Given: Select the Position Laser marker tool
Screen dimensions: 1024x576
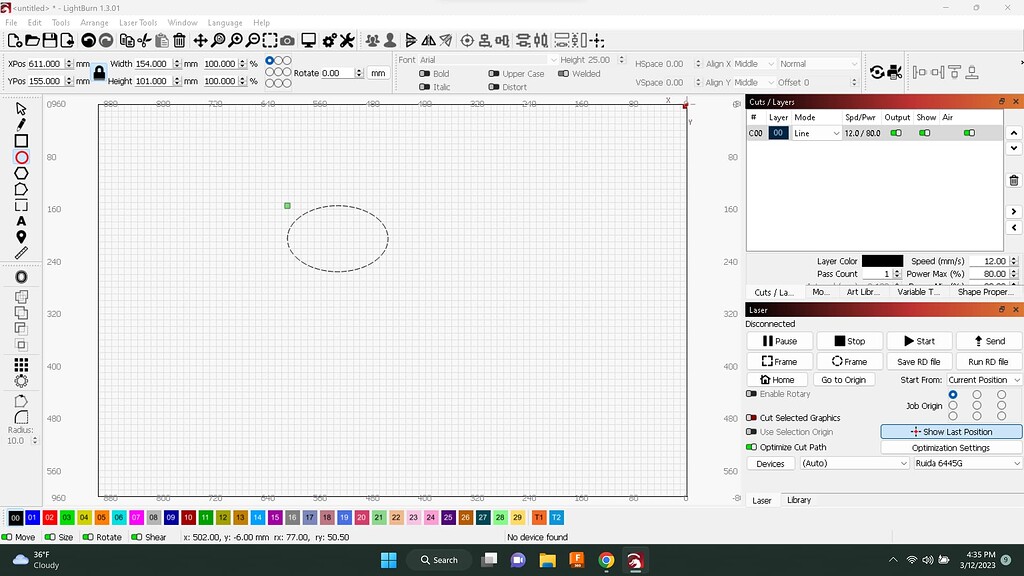Looking at the screenshot, I should click(21, 237).
